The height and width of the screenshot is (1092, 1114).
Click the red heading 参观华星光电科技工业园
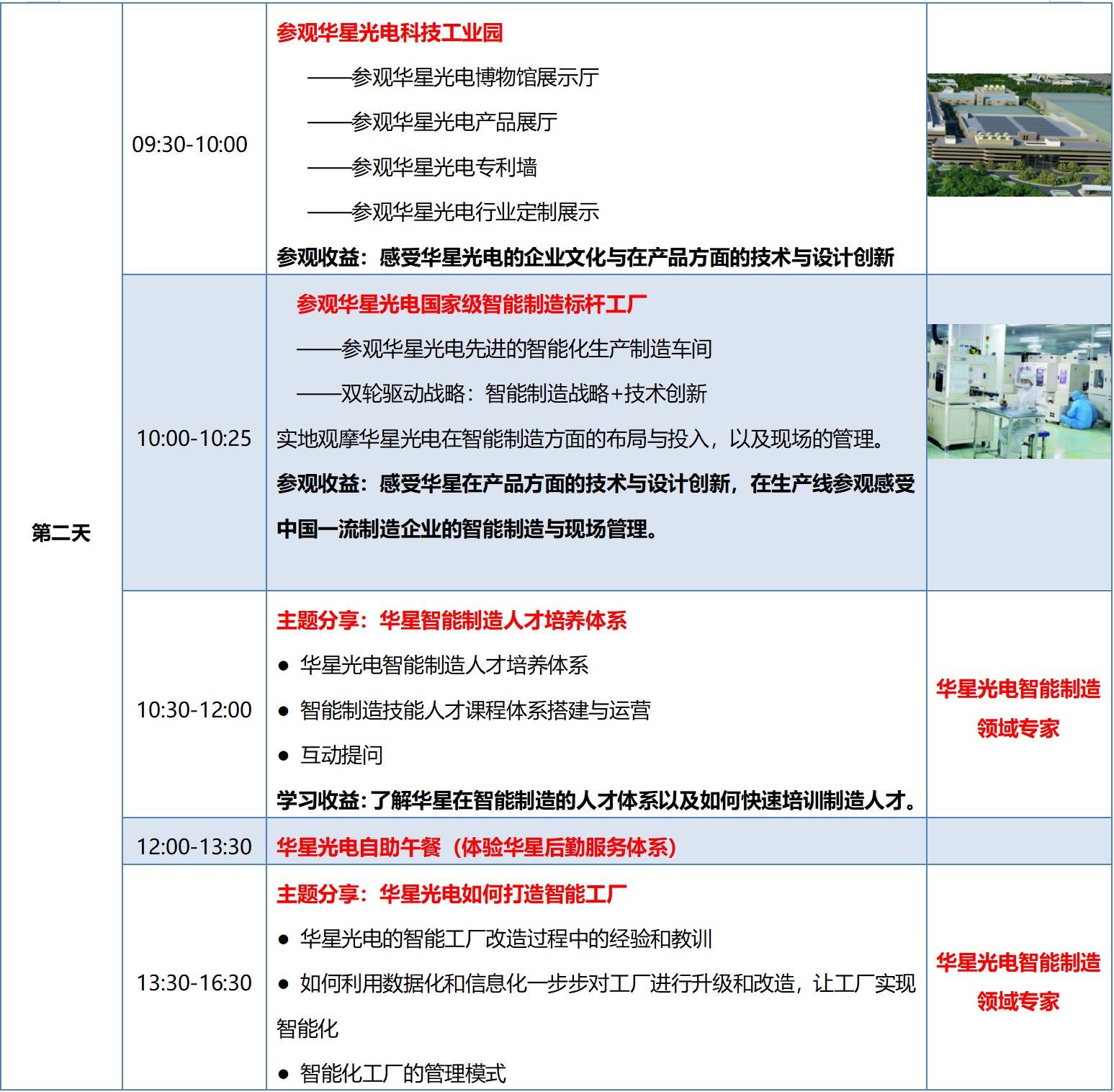(x=390, y=32)
